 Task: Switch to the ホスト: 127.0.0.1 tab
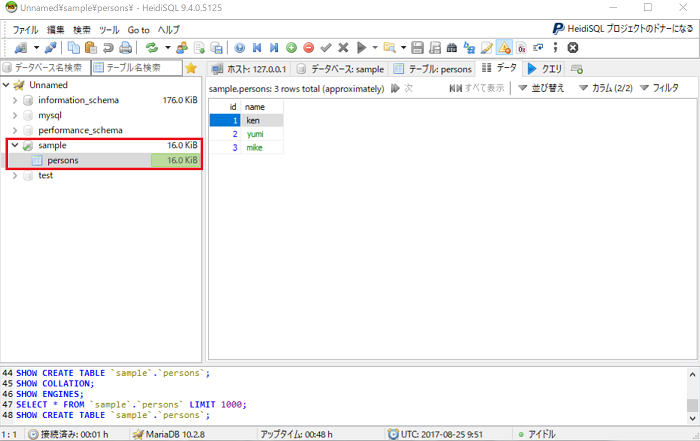click(x=249, y=69)
